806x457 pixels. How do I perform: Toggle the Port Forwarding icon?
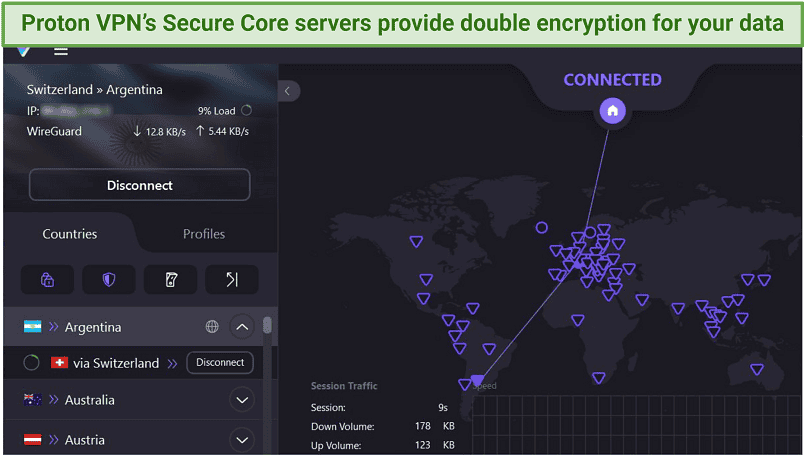[232, 280]
